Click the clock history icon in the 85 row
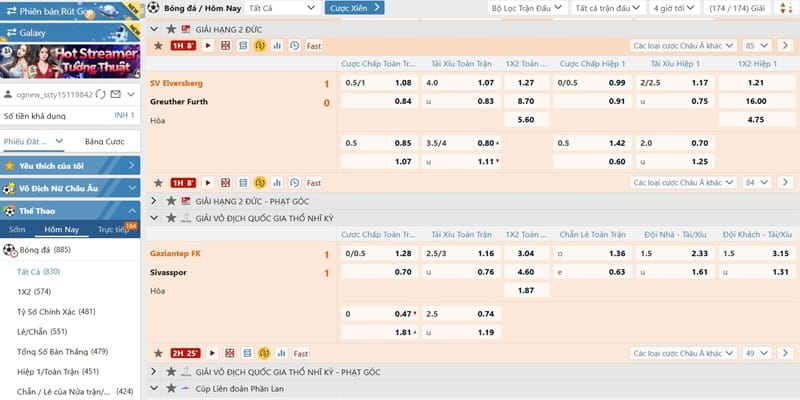800x400 pixels. (294, 46)
